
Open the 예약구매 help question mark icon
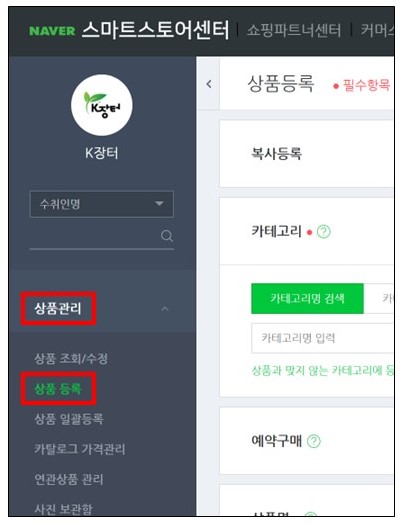tap(313, 441)
